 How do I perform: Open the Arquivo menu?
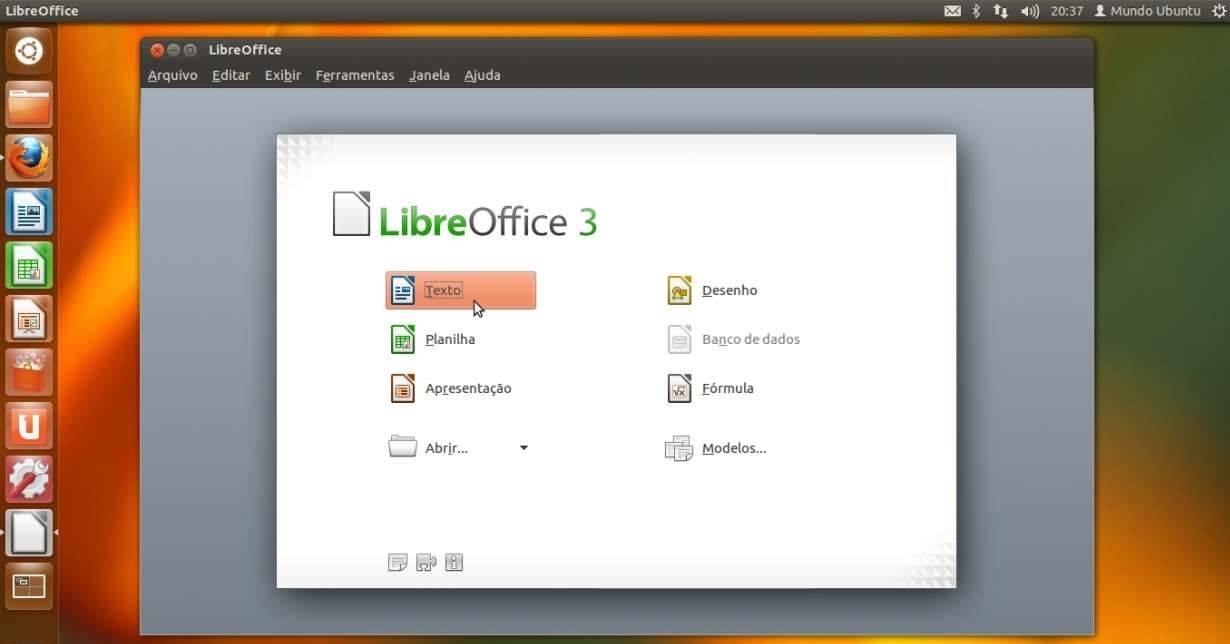click(x=172, y=76)
